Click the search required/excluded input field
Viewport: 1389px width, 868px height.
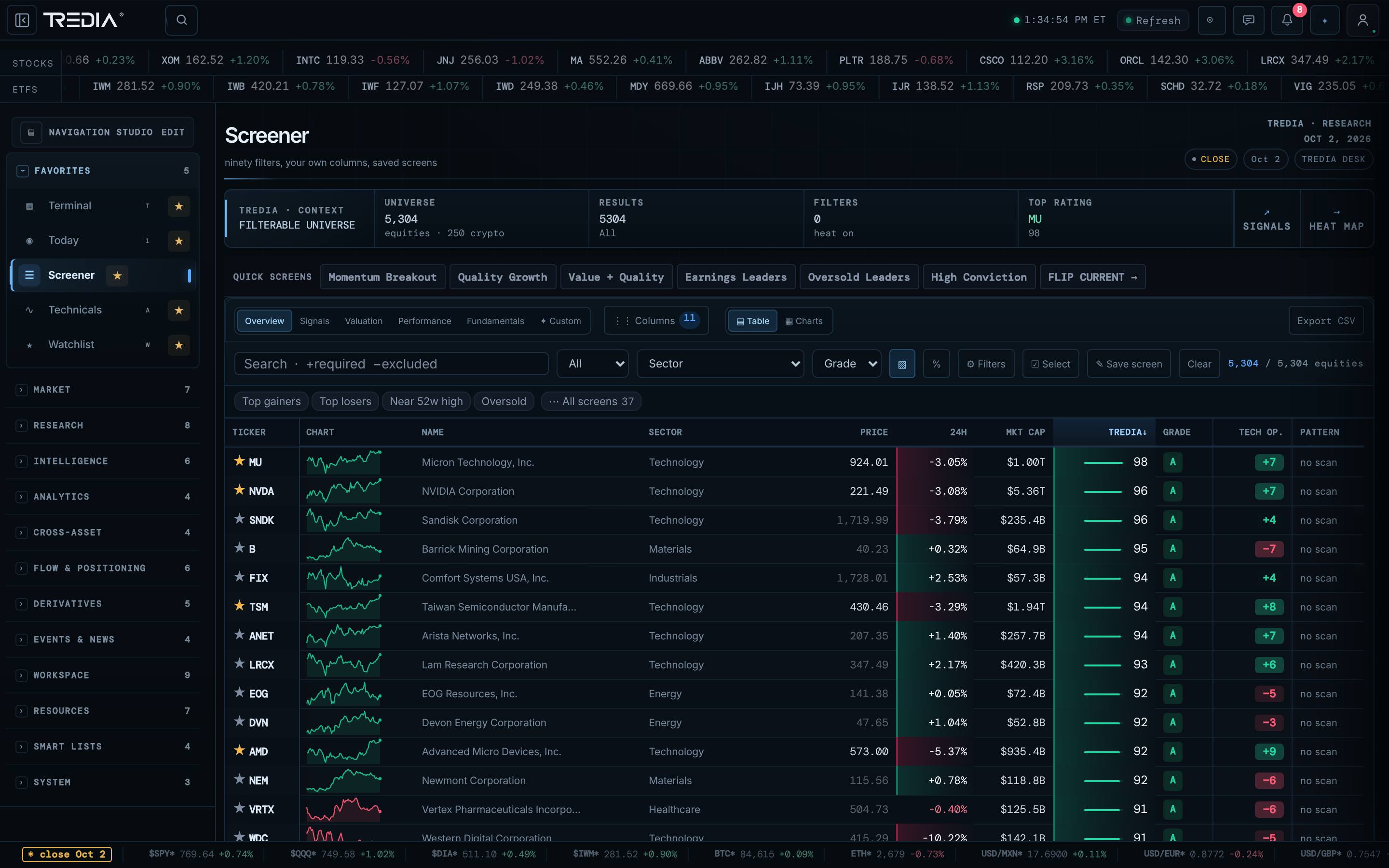[392, 364]
